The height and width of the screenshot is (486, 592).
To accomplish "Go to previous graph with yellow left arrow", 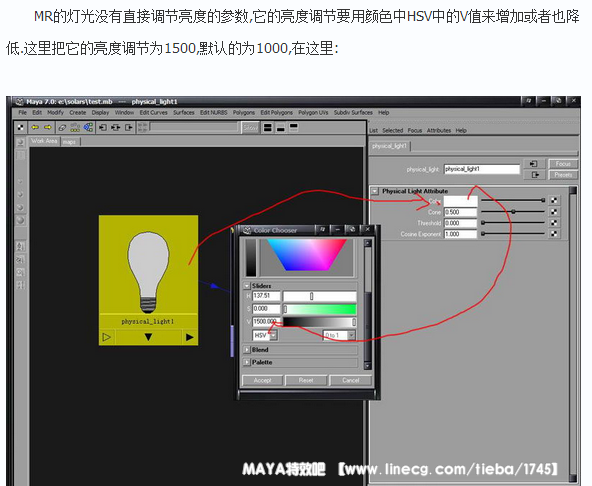I will 35,127.
